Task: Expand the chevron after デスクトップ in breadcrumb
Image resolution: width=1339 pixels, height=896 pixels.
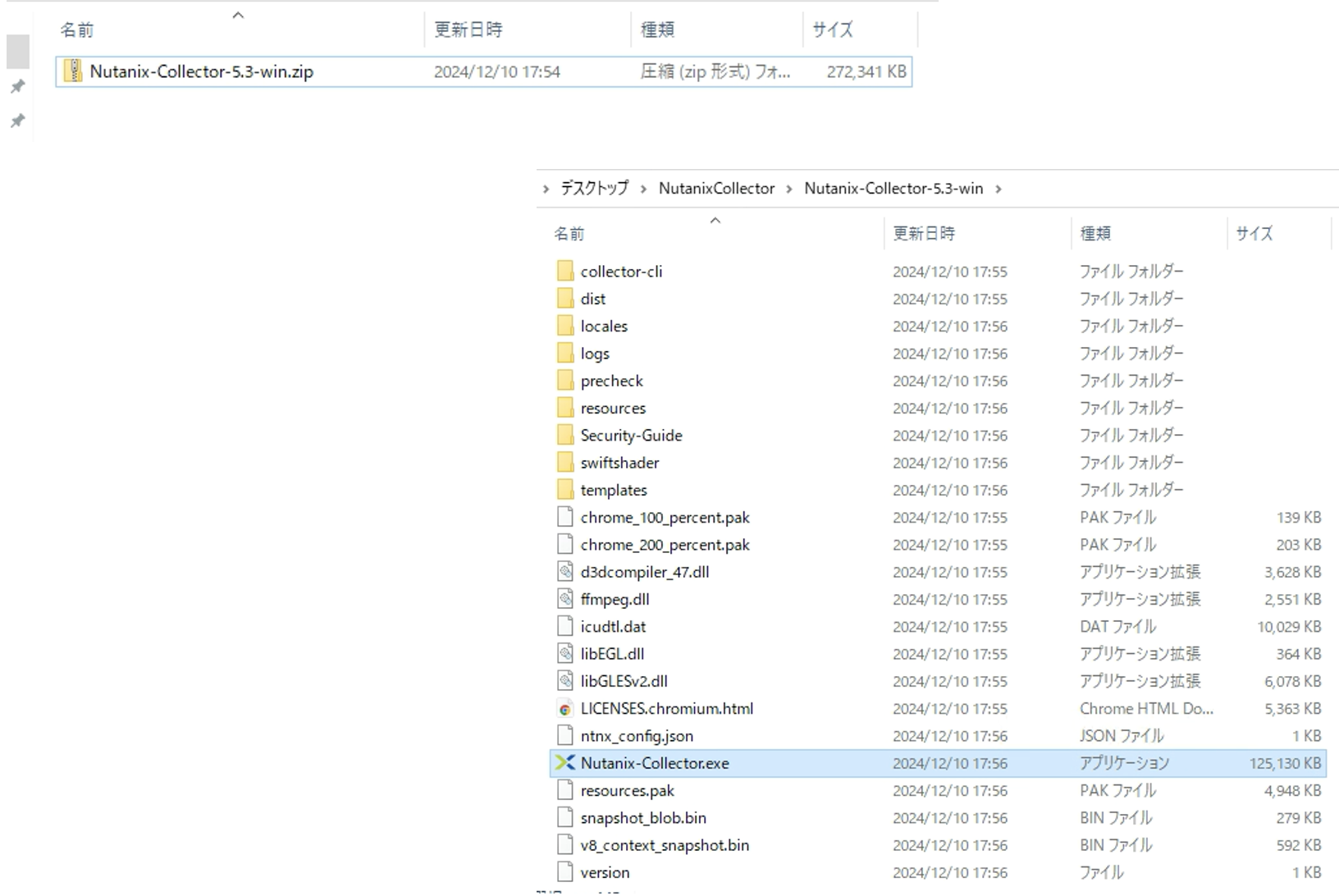Action: (x=643, y=189)
